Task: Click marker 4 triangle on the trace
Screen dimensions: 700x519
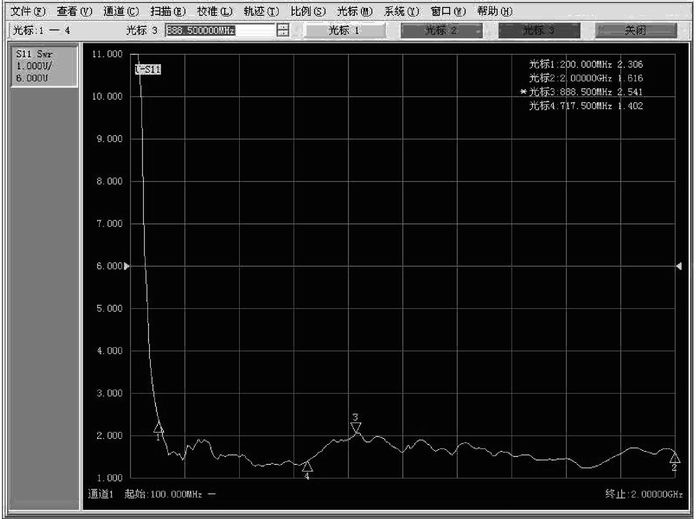Action: click(x=307, y=466)
